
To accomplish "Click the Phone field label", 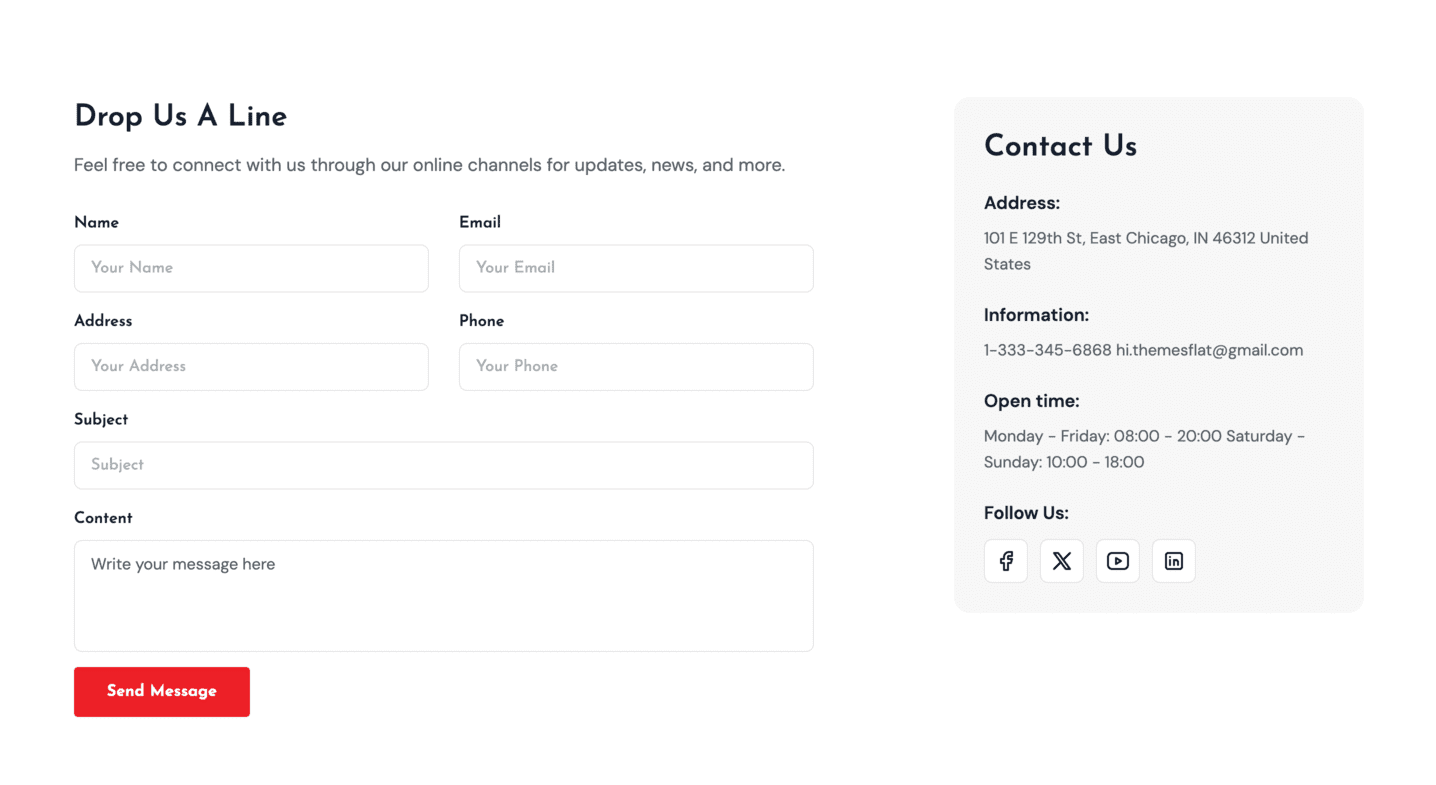I will tap(481, 321).
